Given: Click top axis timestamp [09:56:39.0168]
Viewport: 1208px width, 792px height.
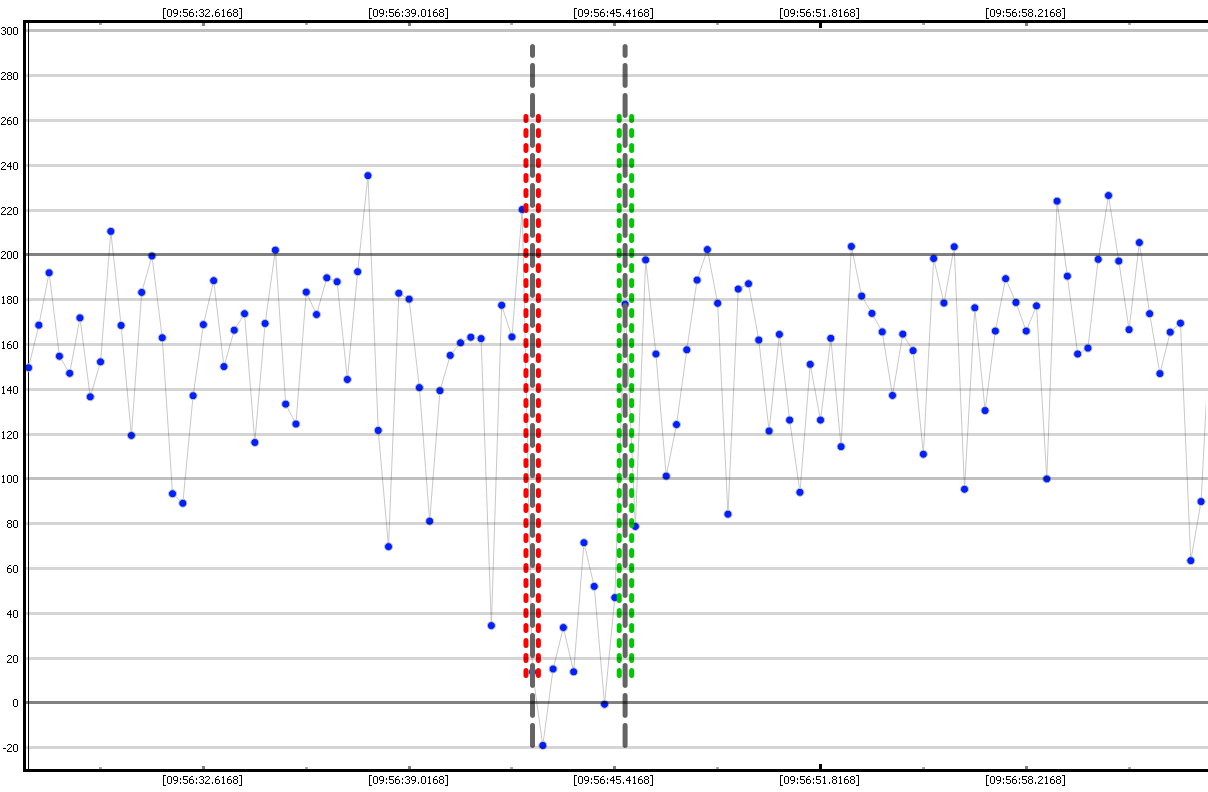Looking at the screenshot, I should (408, 13).
